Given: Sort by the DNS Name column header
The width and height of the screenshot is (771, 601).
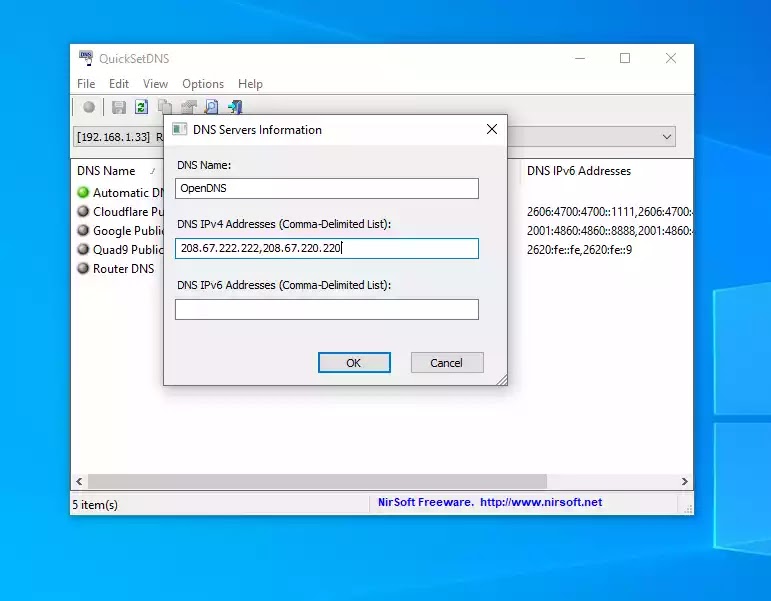Looking at the screenshot, I should [x=106, y=171].
